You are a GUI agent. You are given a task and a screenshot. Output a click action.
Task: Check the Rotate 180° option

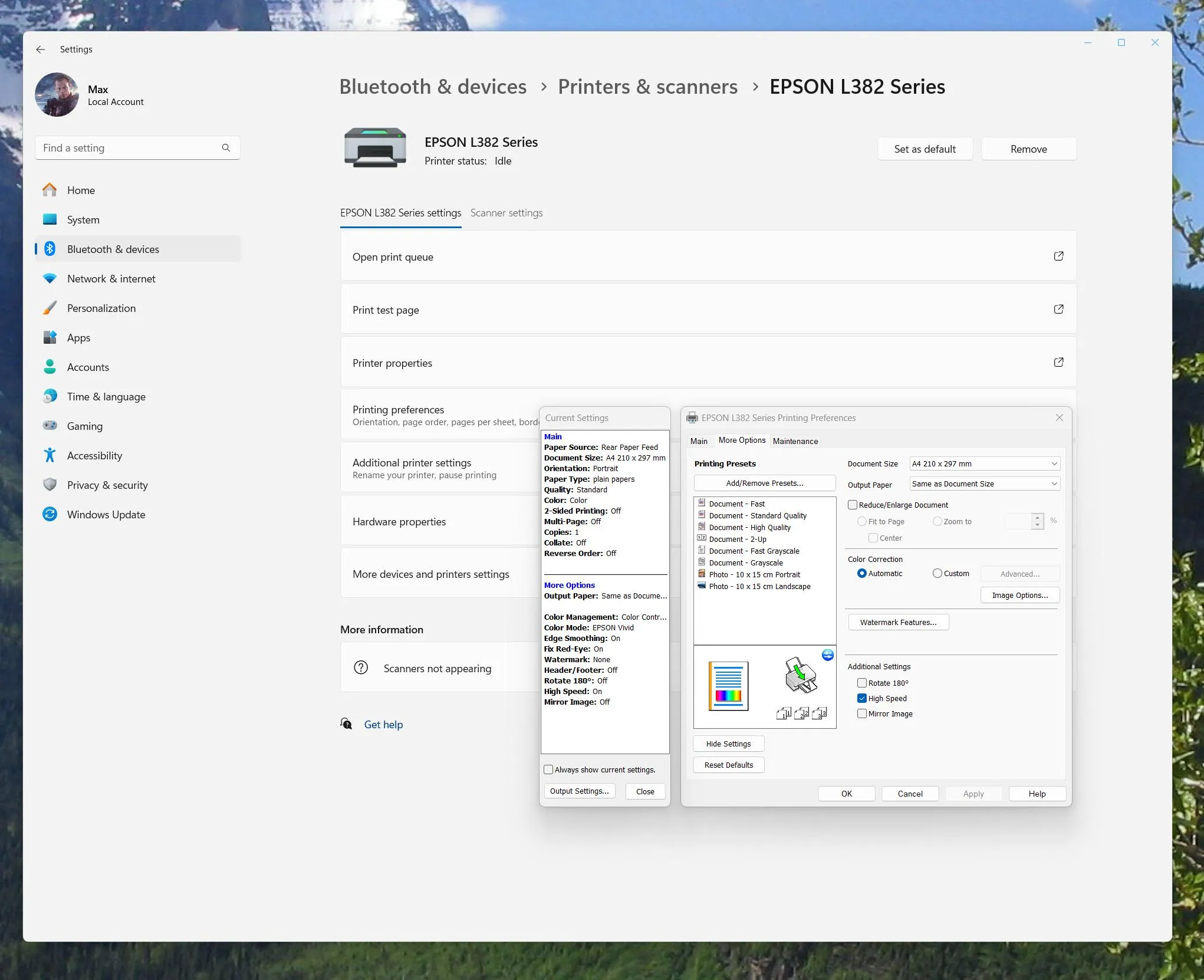click(x=862, y=683)
